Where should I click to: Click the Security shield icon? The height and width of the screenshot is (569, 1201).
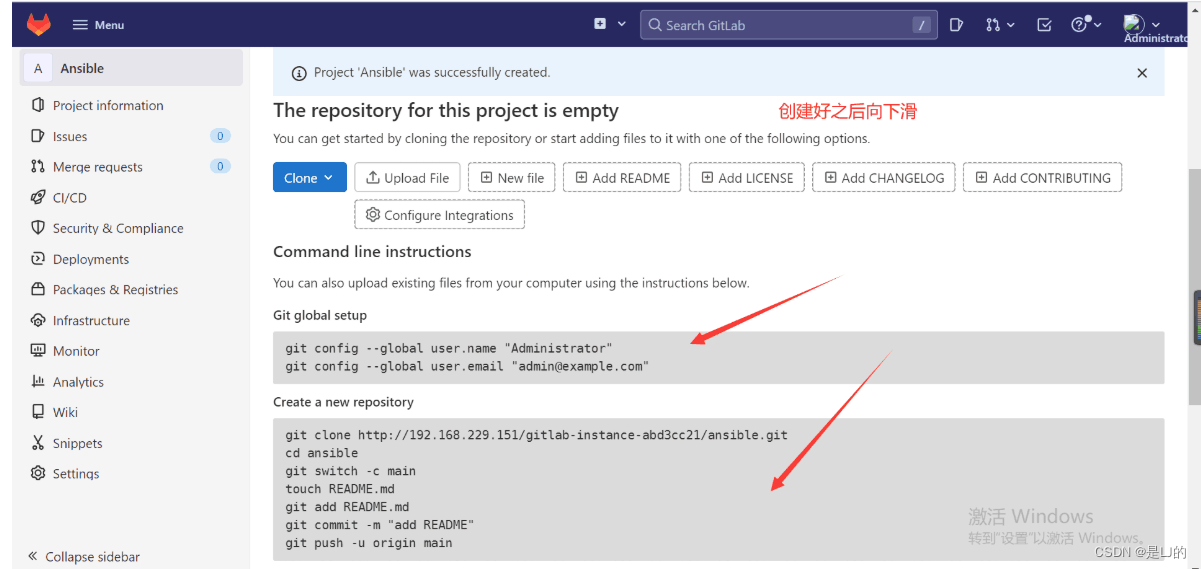(x=38, y=228)
